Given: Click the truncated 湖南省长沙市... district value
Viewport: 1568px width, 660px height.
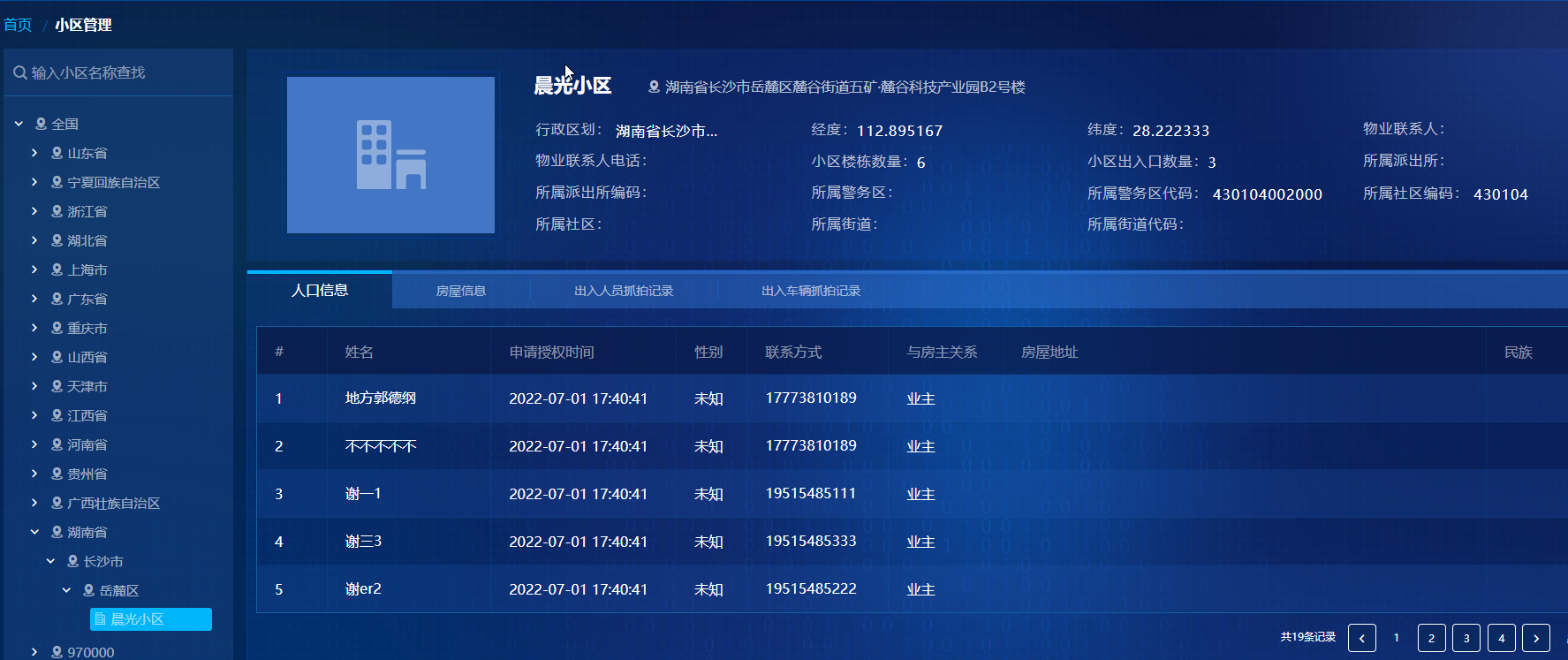Looking at the screenshot, I should tap(667, 132).
